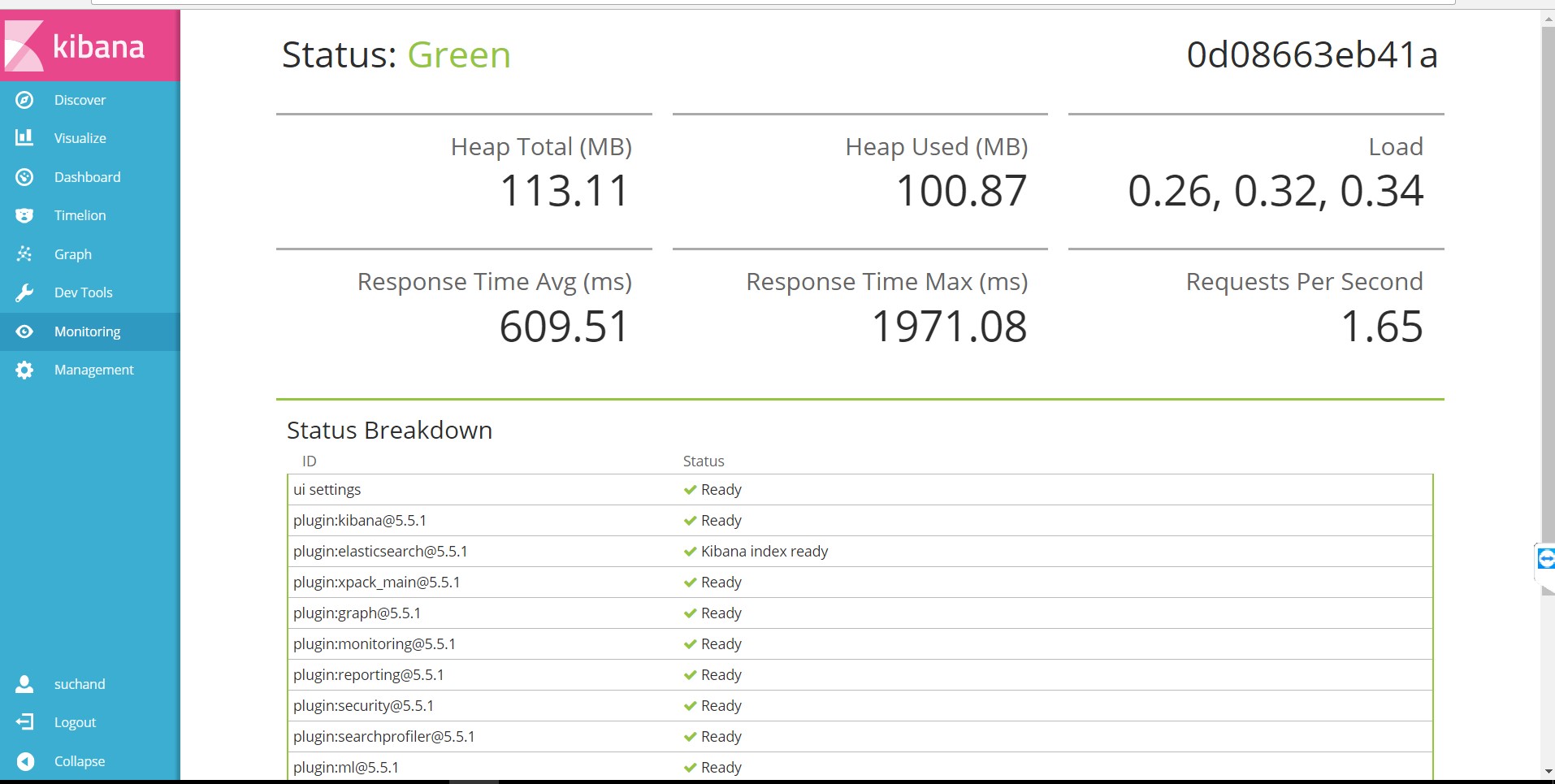Image resolution: width=1555 pixels, height=784 pixels.
Task: Click the Response Time Max (ms) label
Action: pyautogui.click(x=887, y=282)
